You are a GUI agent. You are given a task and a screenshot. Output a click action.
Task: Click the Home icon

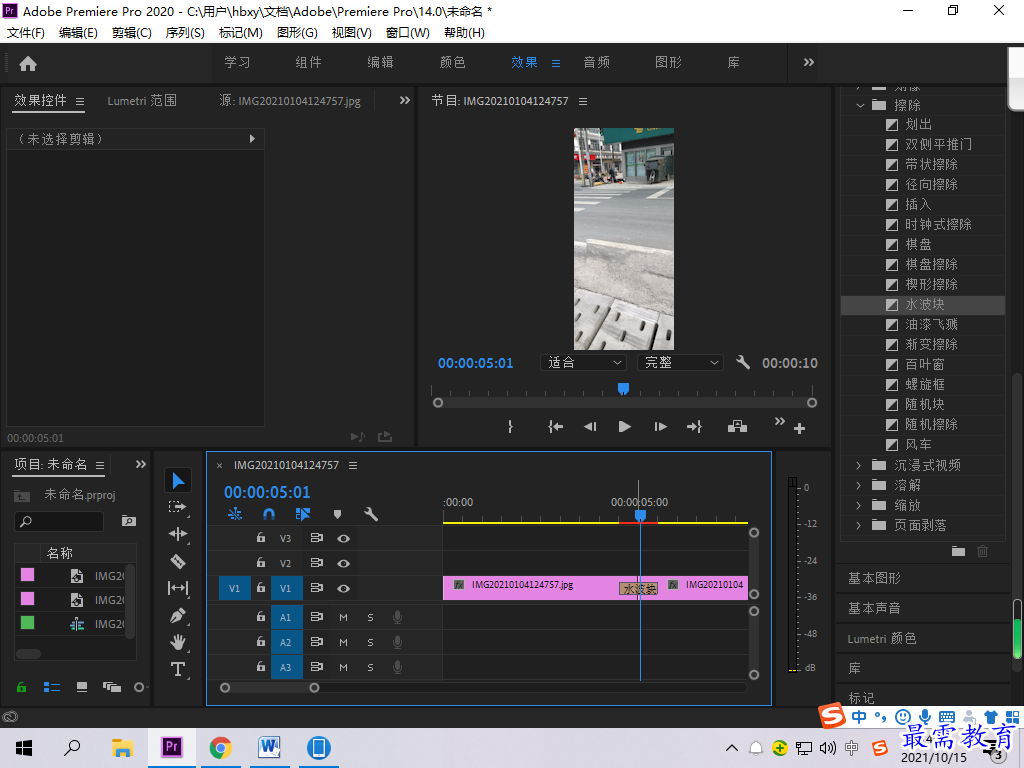pyautogui.click(x=28, y=63)
